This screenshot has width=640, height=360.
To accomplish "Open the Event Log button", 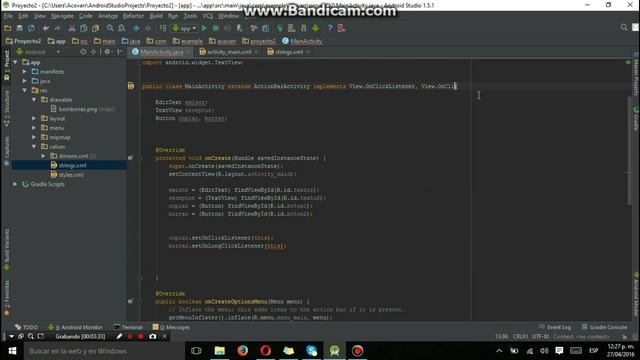I will tap(555, 327).
